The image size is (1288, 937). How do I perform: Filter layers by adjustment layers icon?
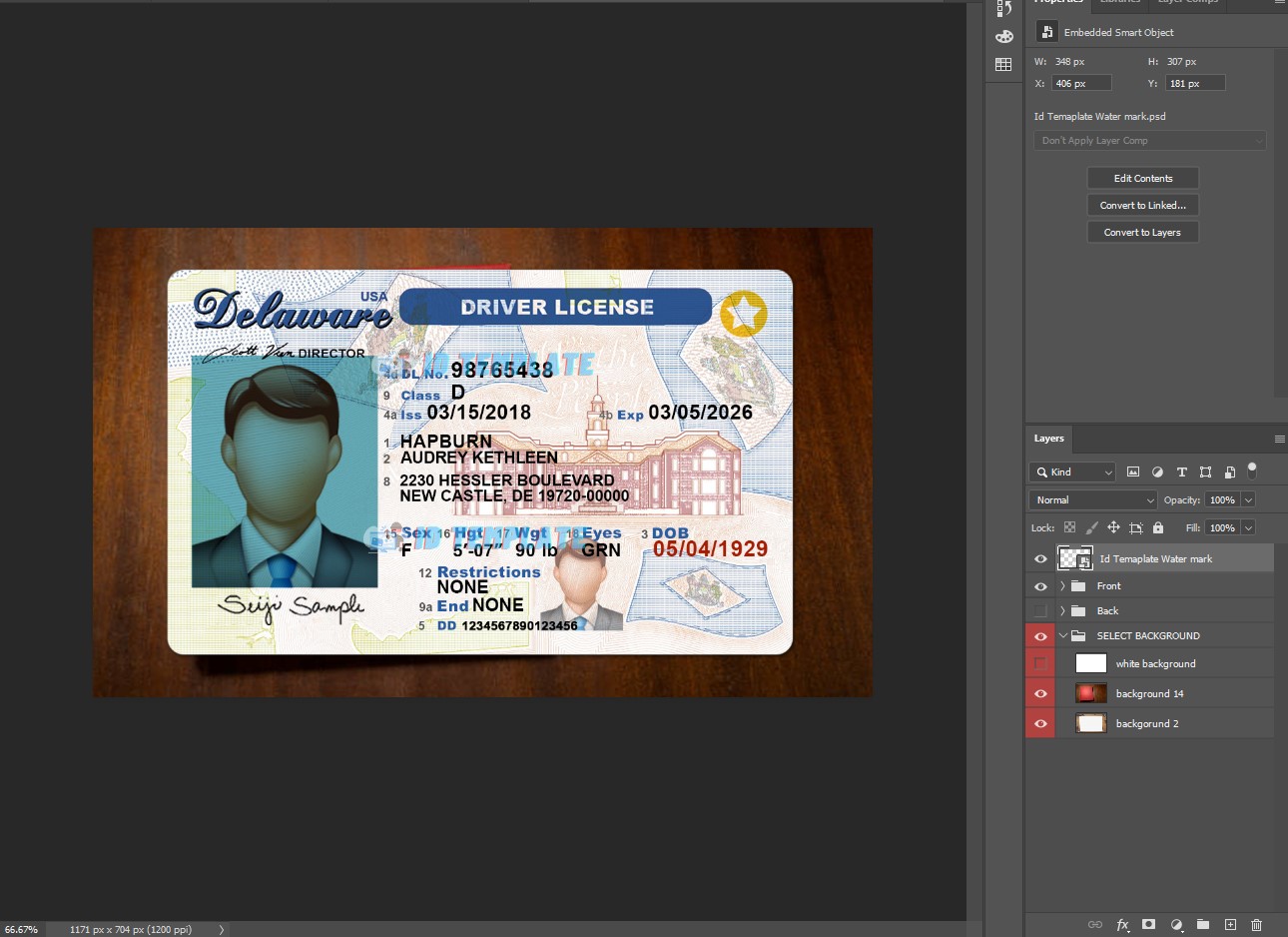tap(1157, 471)
